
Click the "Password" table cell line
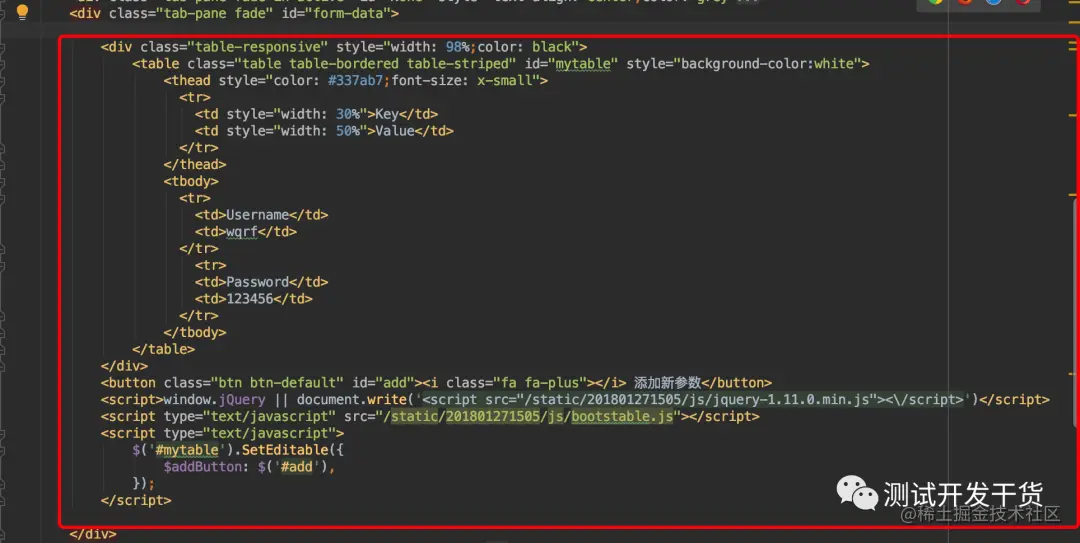click(x=262, y=282)
